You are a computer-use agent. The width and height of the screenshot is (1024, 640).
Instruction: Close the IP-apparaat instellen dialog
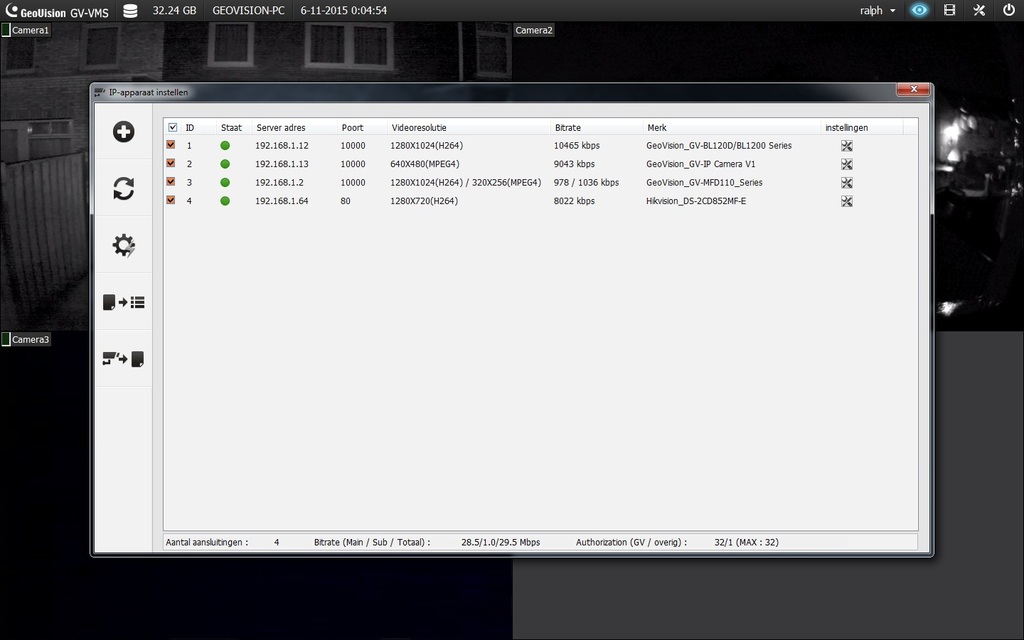tap(913, 90)
